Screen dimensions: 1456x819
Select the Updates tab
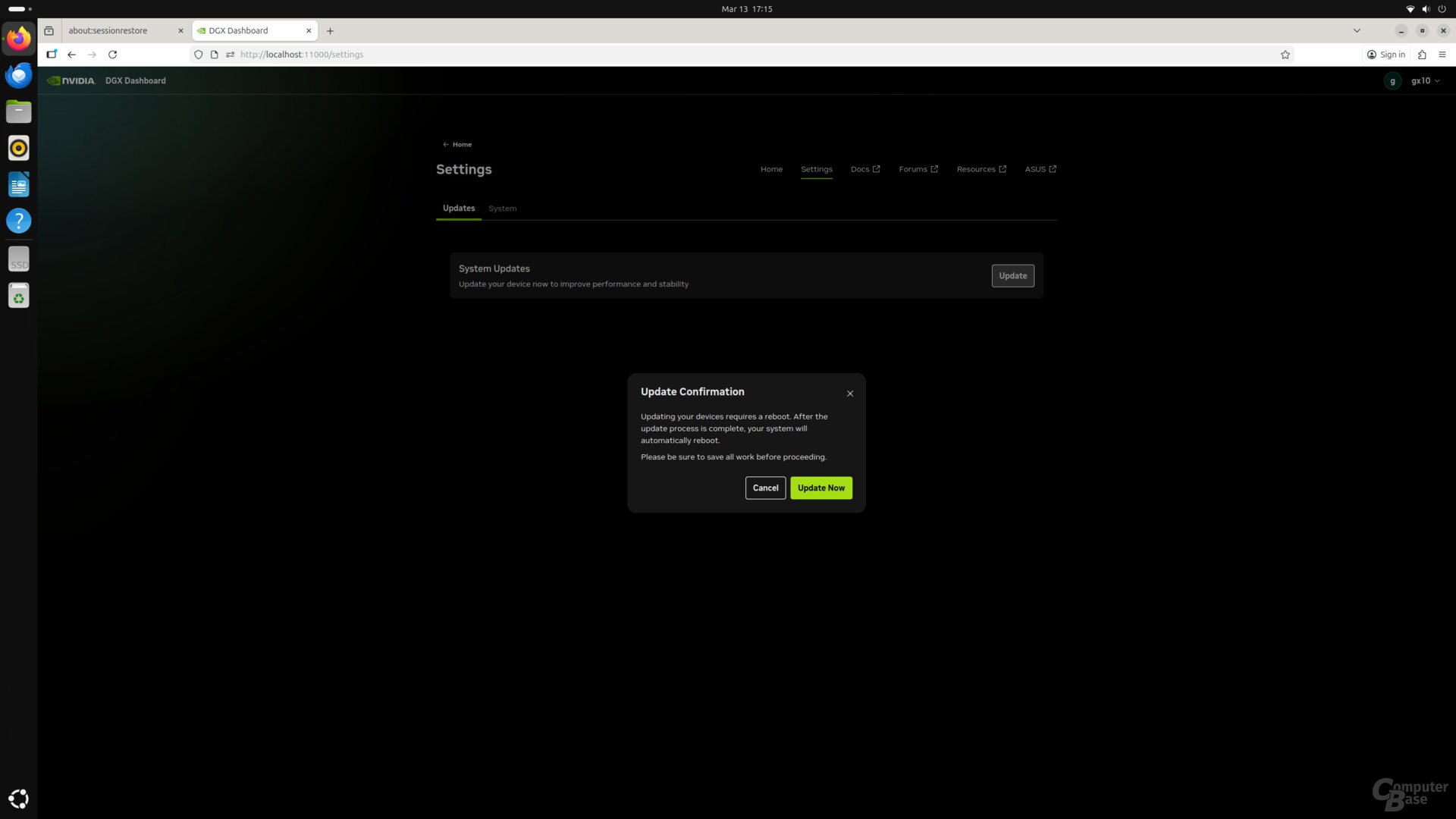(458, 208)
